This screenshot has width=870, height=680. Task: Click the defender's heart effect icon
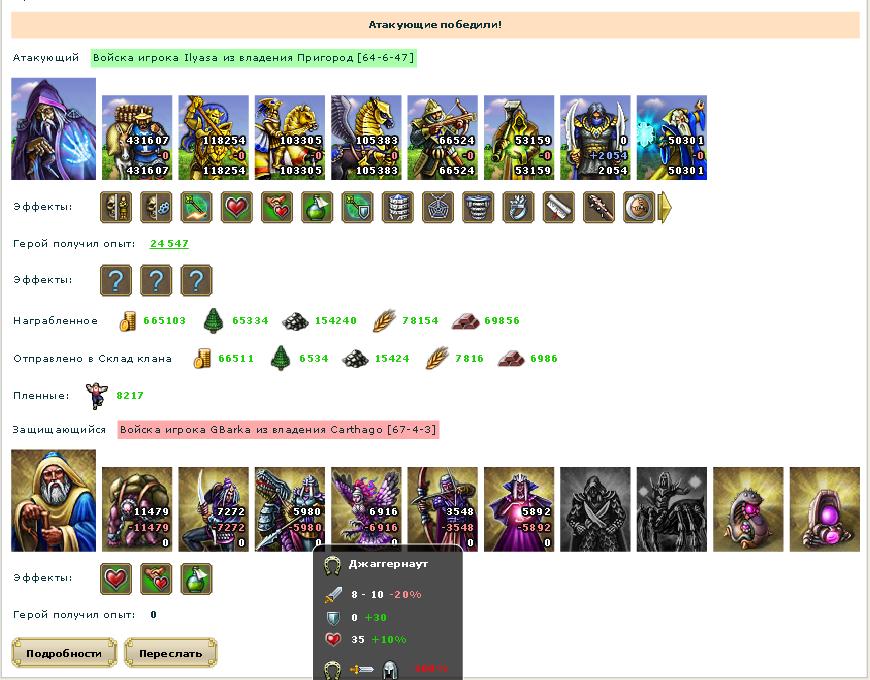116,579
